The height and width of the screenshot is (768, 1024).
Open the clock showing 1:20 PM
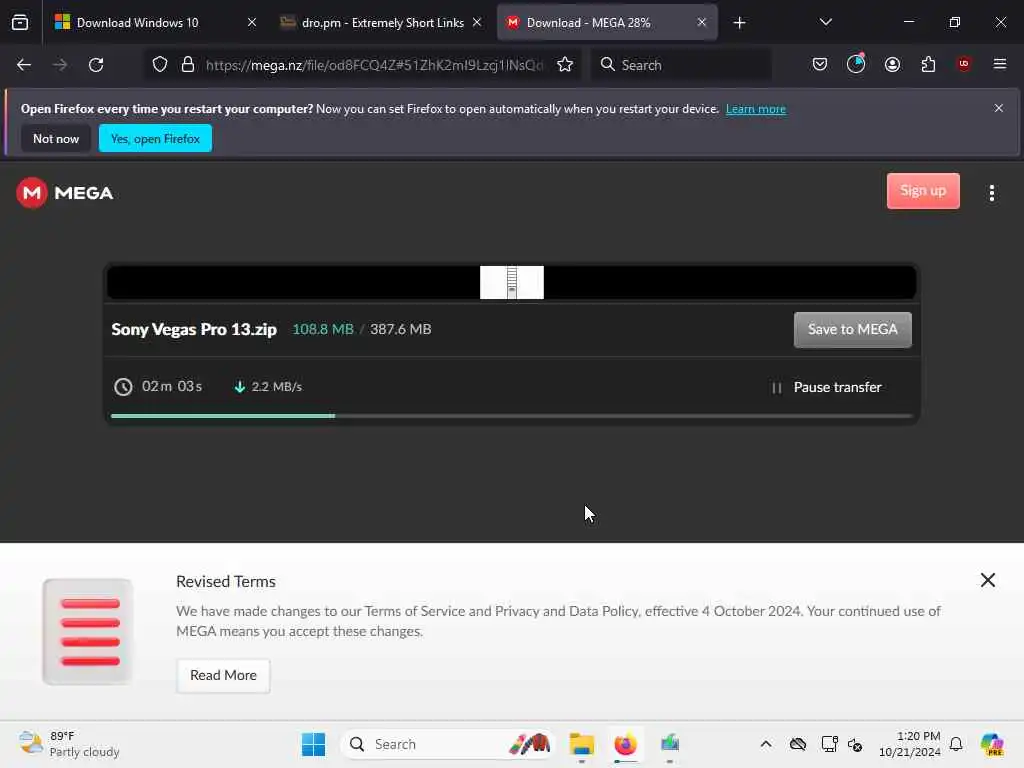tap(909, 744)
